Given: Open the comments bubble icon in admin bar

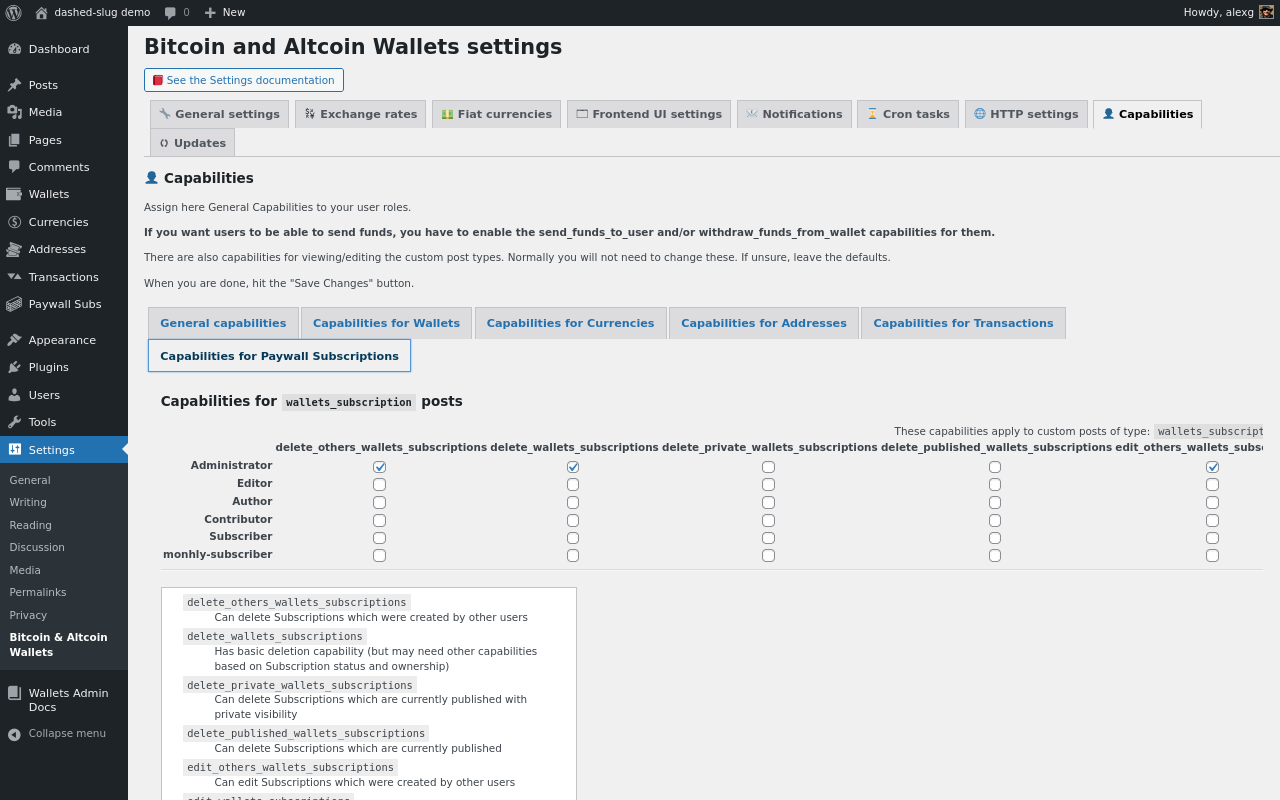Looking at the screenshot, I should (x=170, y=13).
